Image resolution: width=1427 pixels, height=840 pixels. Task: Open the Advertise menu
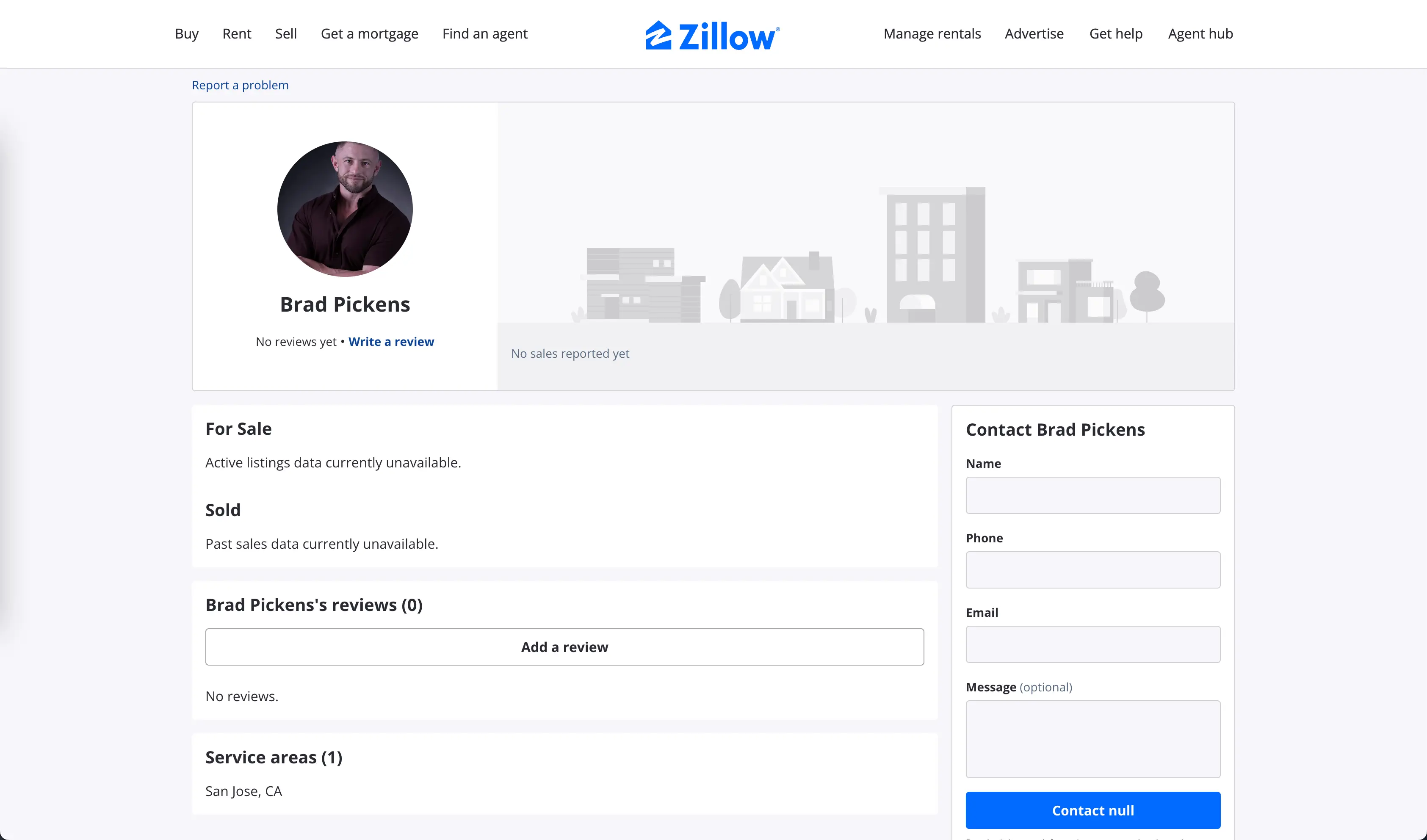coord(1034,34)
